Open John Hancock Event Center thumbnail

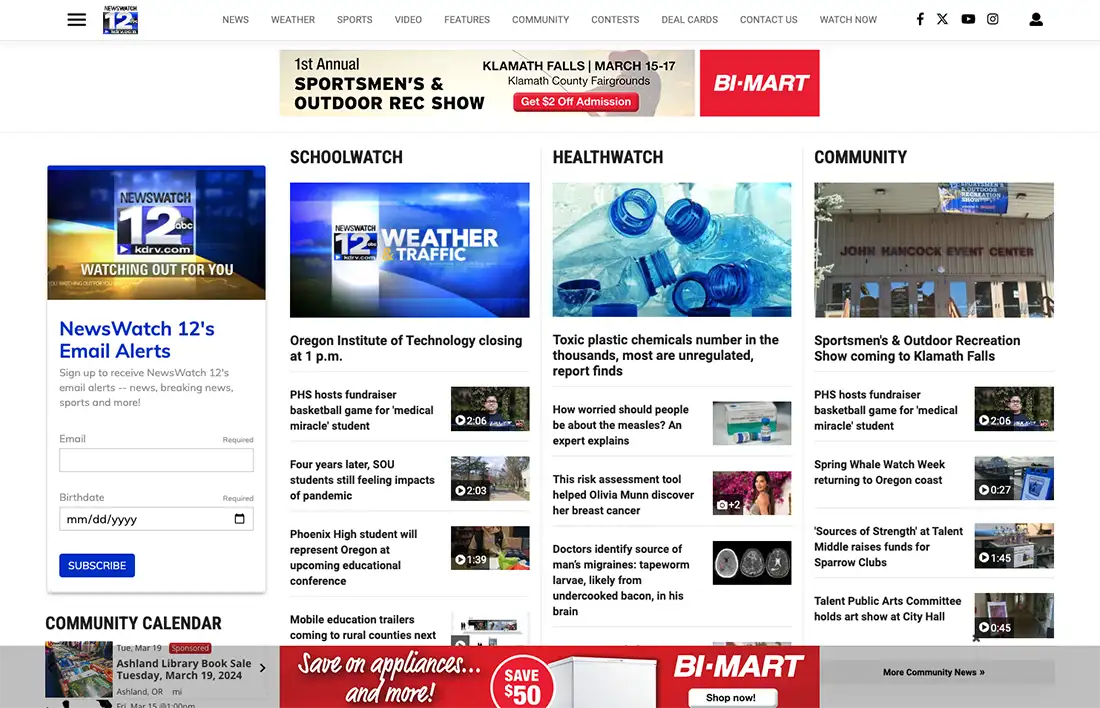[x=934, y=250]
